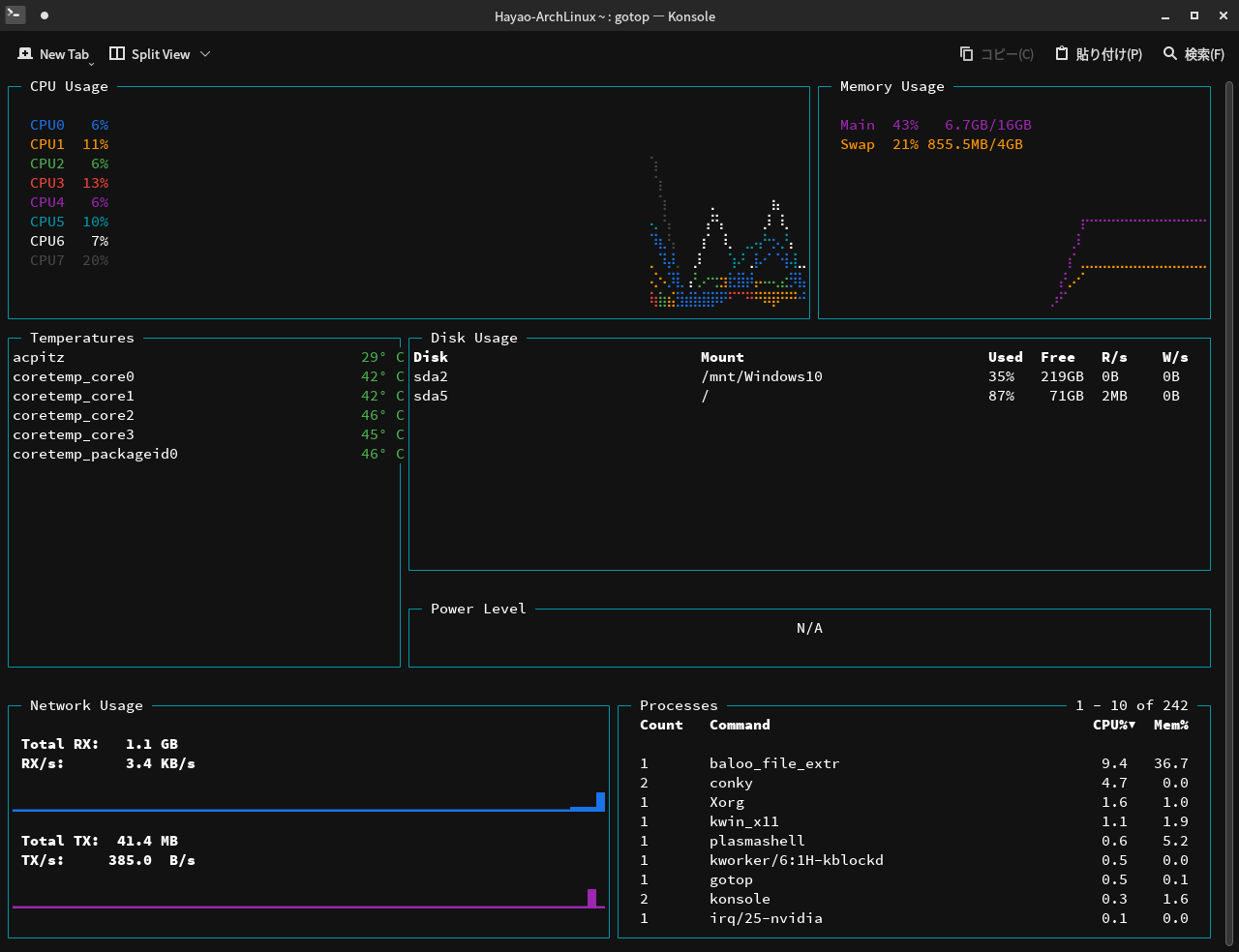Select the kwin_x11 process
1239x952 pixels.
click(914, 821)
